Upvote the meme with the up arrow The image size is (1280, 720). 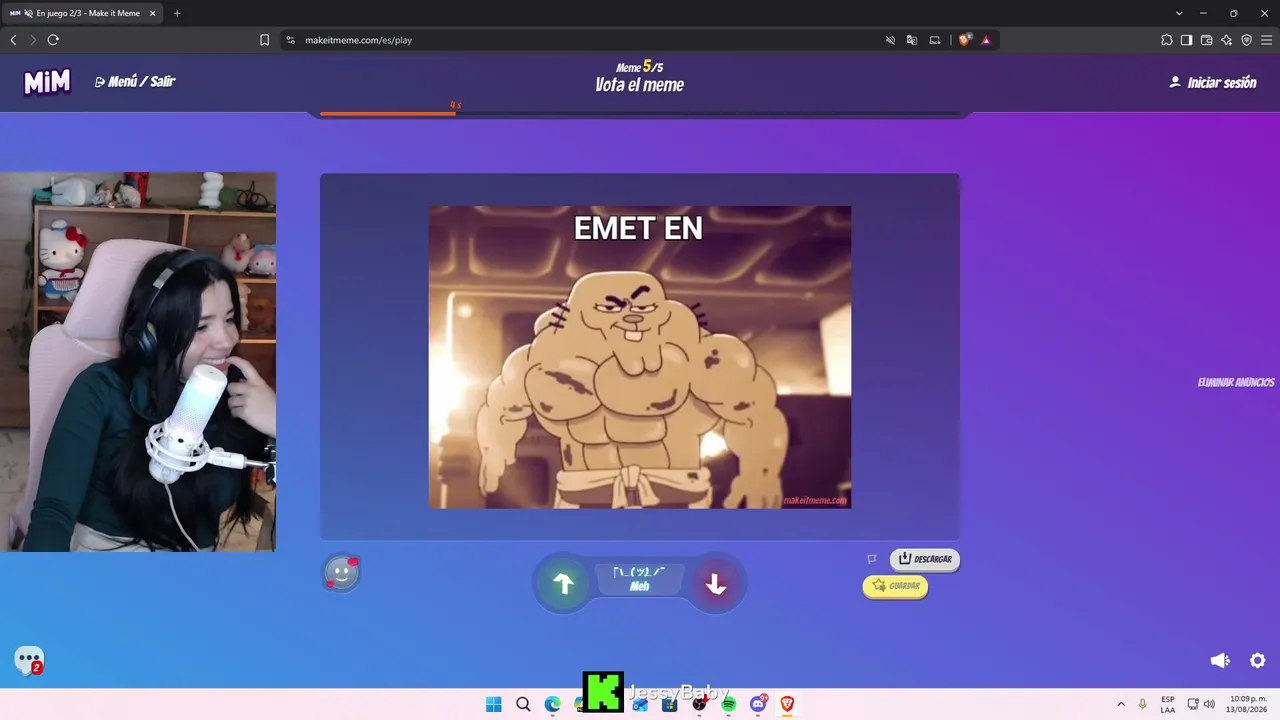click(x=564, y=584)
